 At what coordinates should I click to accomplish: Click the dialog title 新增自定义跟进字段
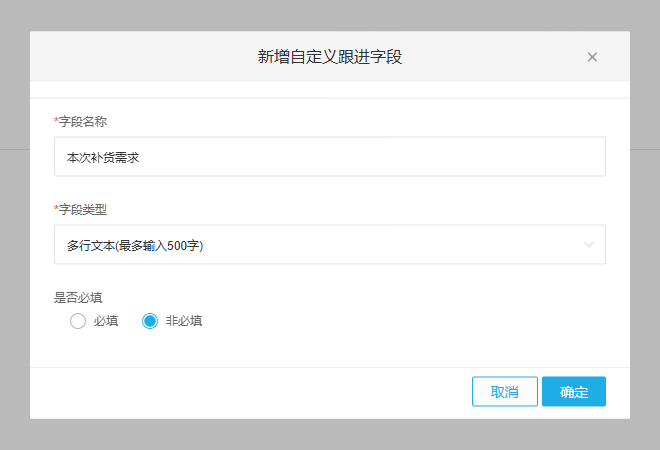click(x=330, y=56)
